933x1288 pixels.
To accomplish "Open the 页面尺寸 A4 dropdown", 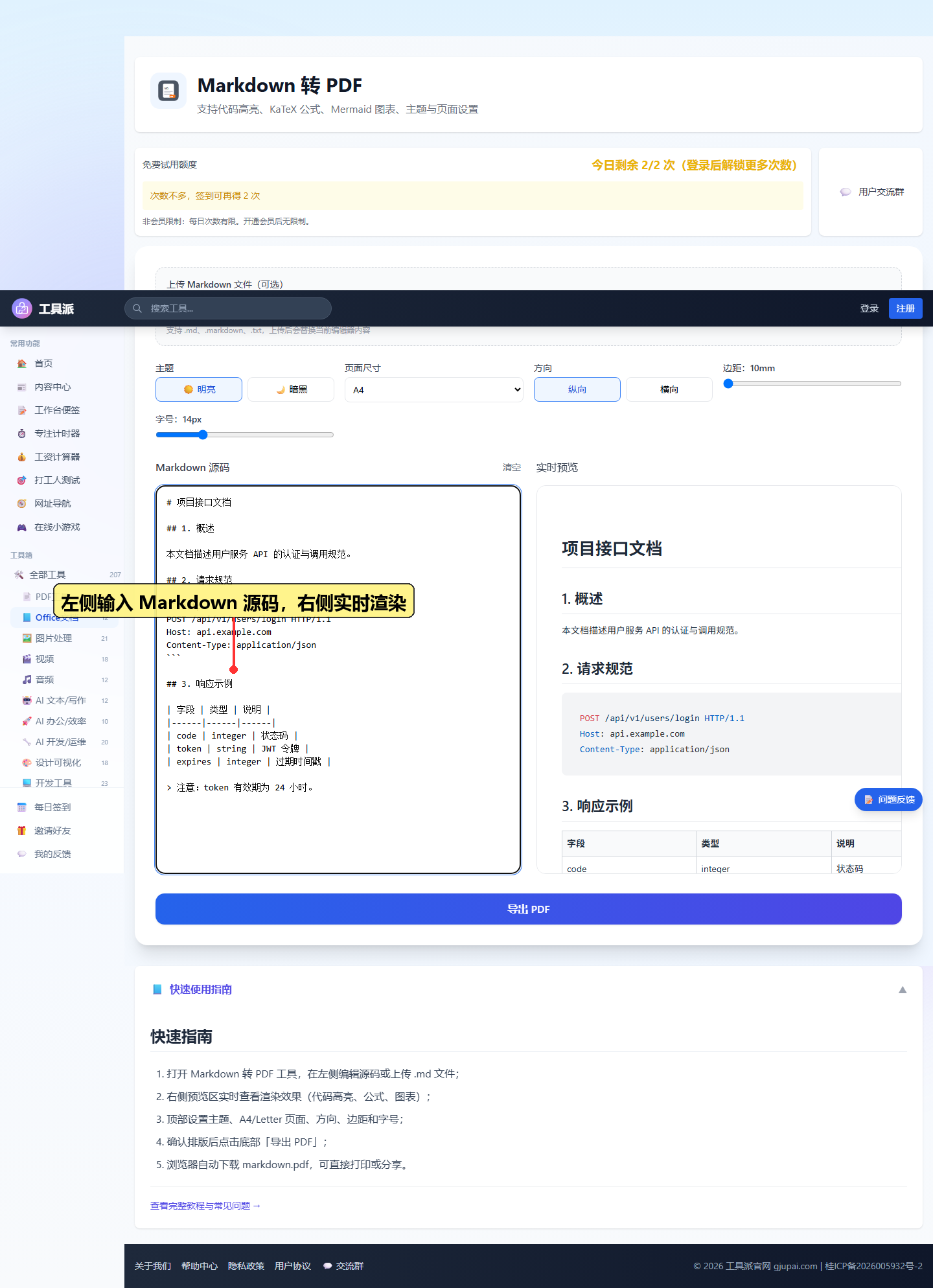I will (x=434, y=389).
